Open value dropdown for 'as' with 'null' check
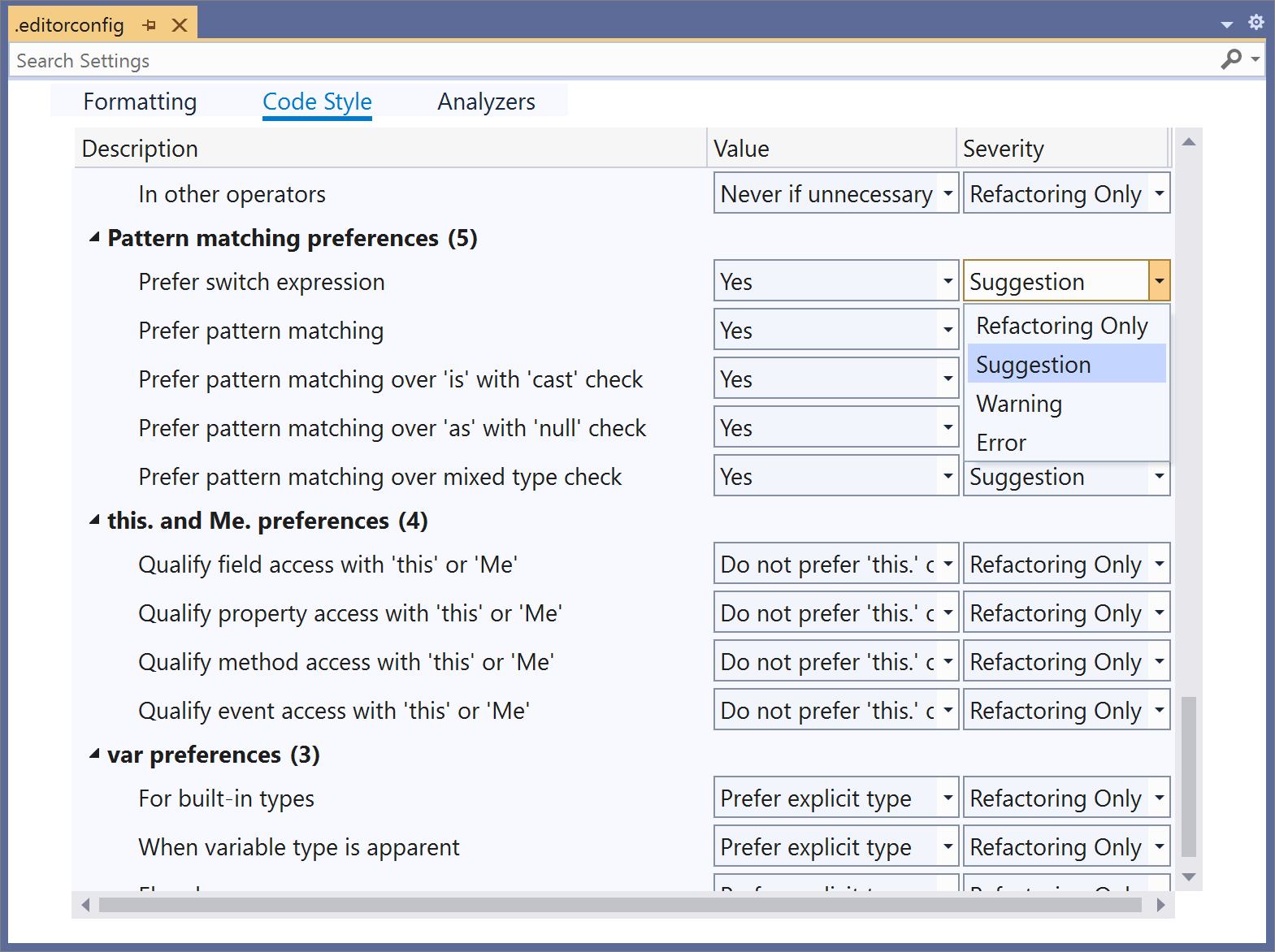Screen dimensions: 1275x952 click(948, 427)
